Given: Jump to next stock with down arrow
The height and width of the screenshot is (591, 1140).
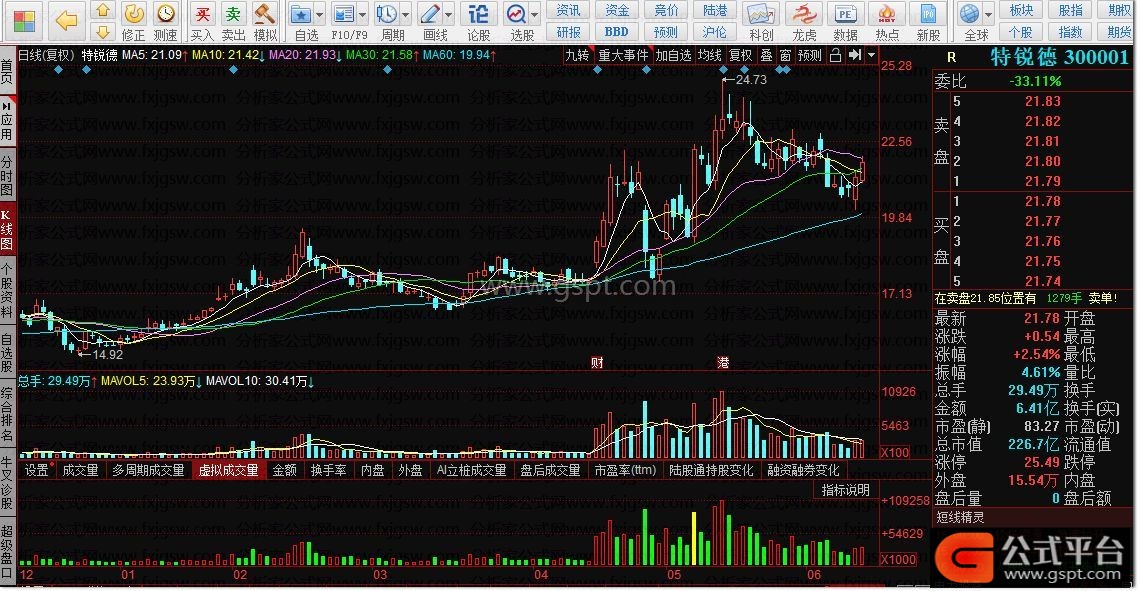Looking at the screenshot, I should coord(103,31).
